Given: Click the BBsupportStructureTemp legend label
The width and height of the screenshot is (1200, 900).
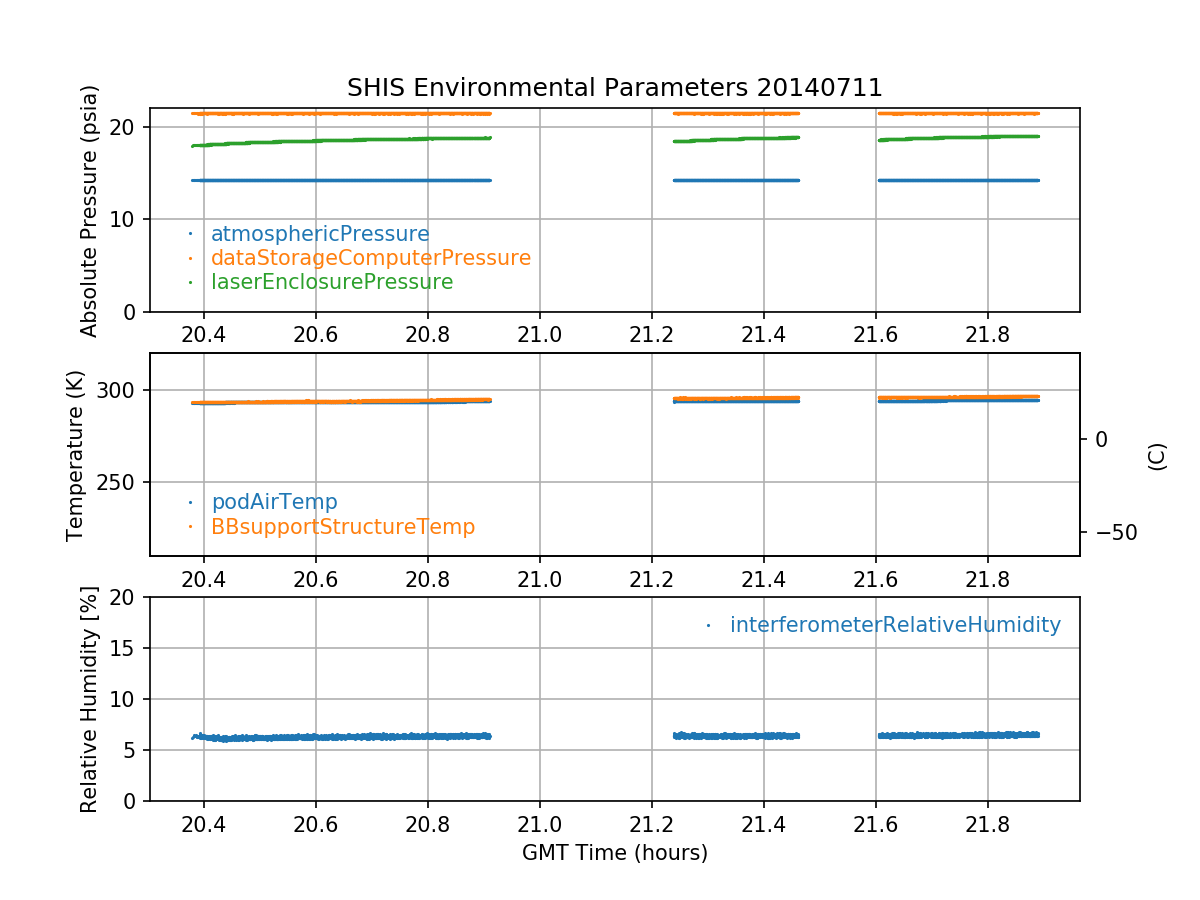Looking at the screenshot, I should 343,526.
